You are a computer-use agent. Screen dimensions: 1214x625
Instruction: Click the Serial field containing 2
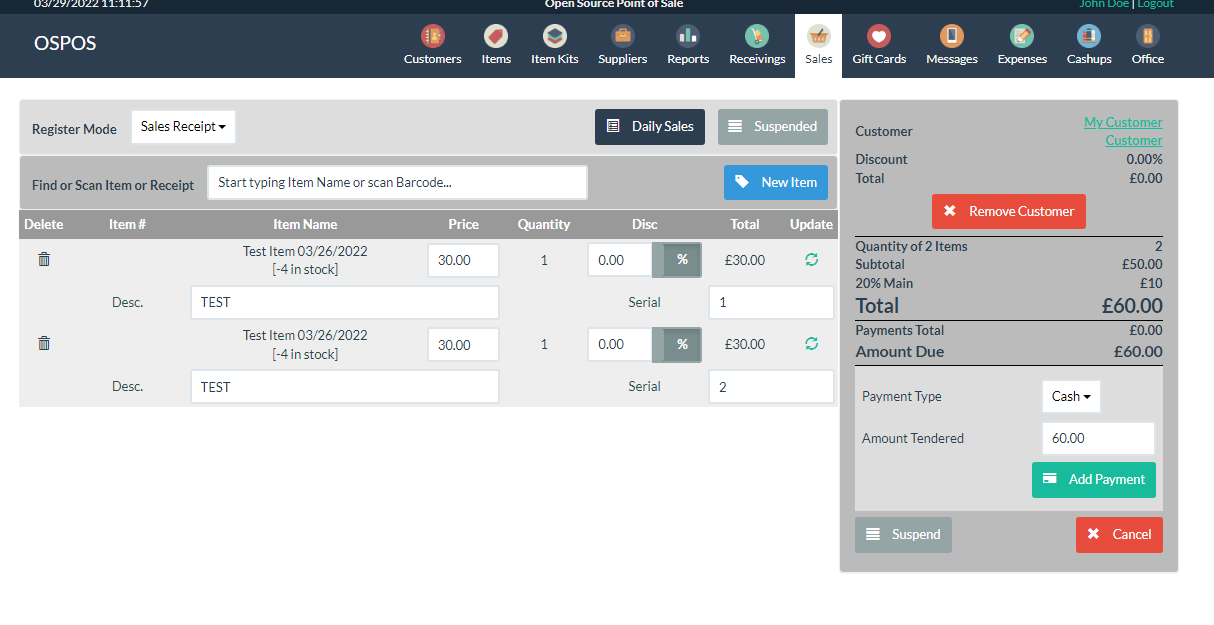[x=771, y=386]
